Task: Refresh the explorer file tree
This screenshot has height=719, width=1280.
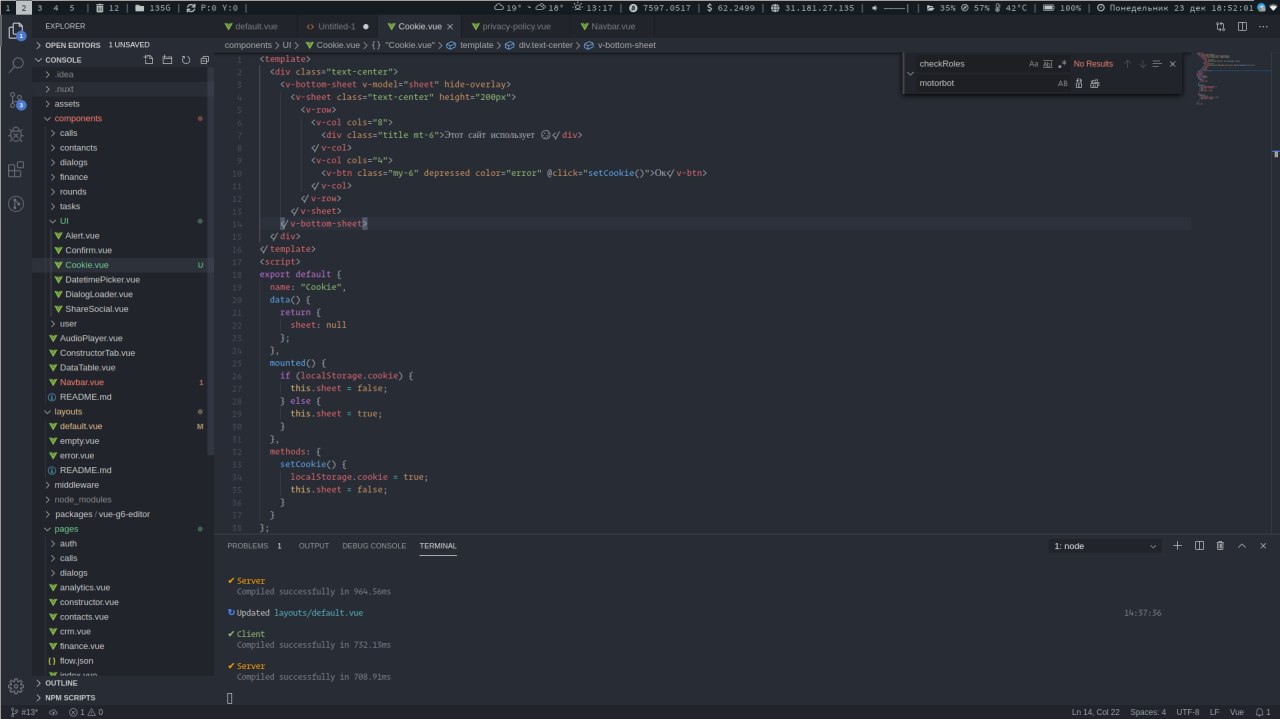Action: 185,60
